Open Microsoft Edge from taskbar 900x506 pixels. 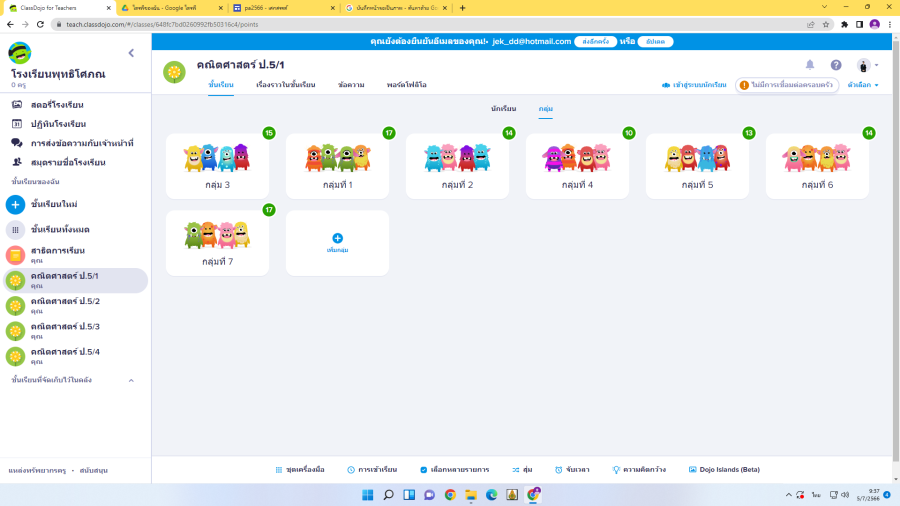(x=491, y=495)
